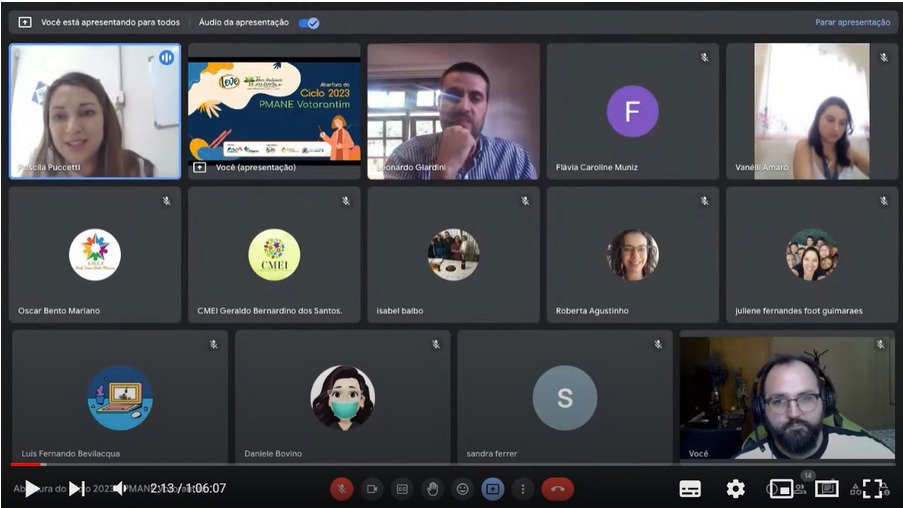Click the name label 'sandra ferrer'
Screen dimensions: 903x508
[492, 454]
